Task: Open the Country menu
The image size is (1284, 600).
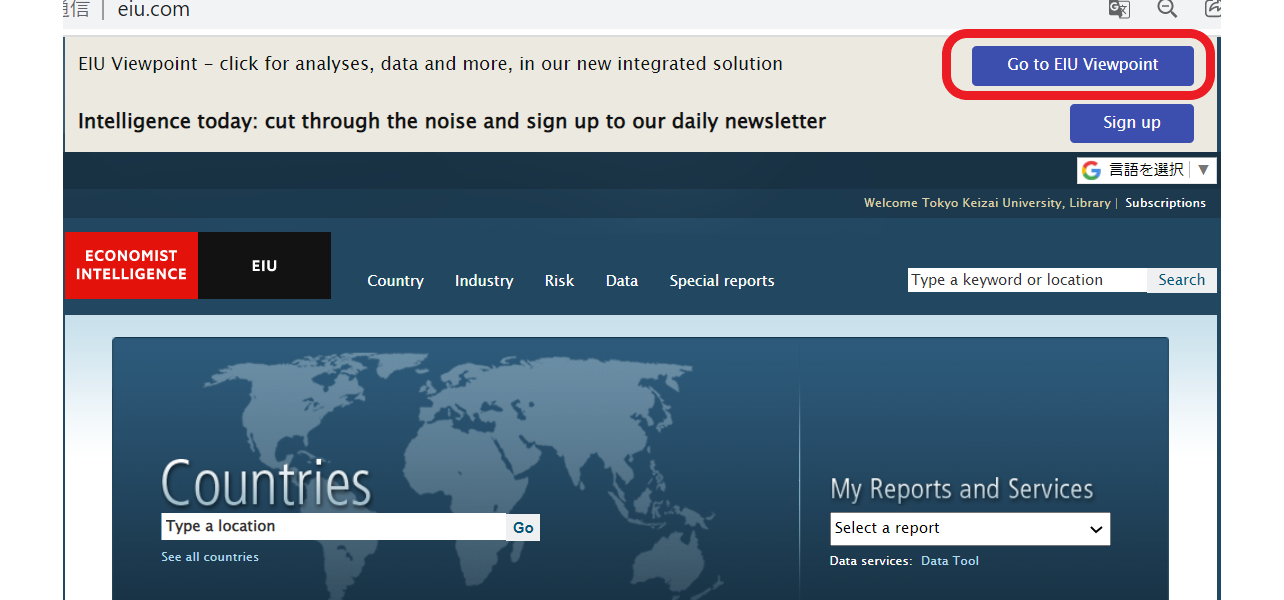Action: point(395,281)
